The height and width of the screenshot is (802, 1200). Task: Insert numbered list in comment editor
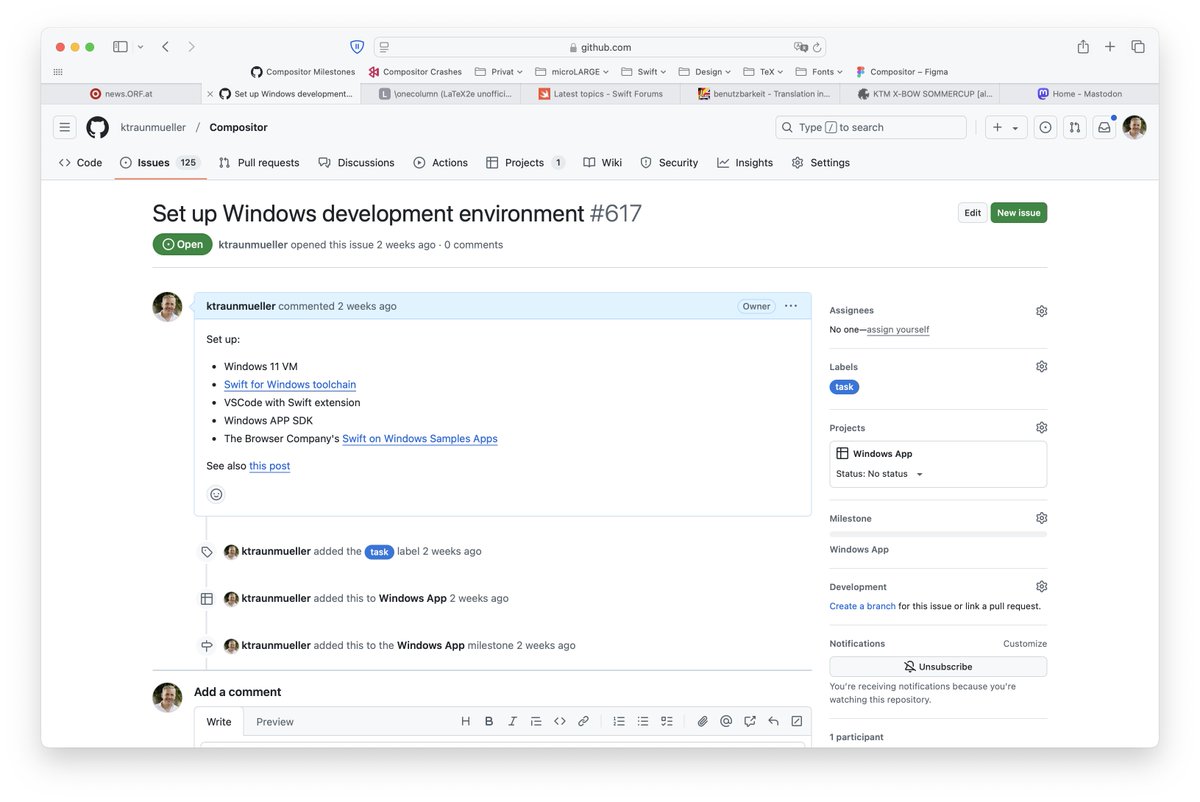tap(619, 721)
